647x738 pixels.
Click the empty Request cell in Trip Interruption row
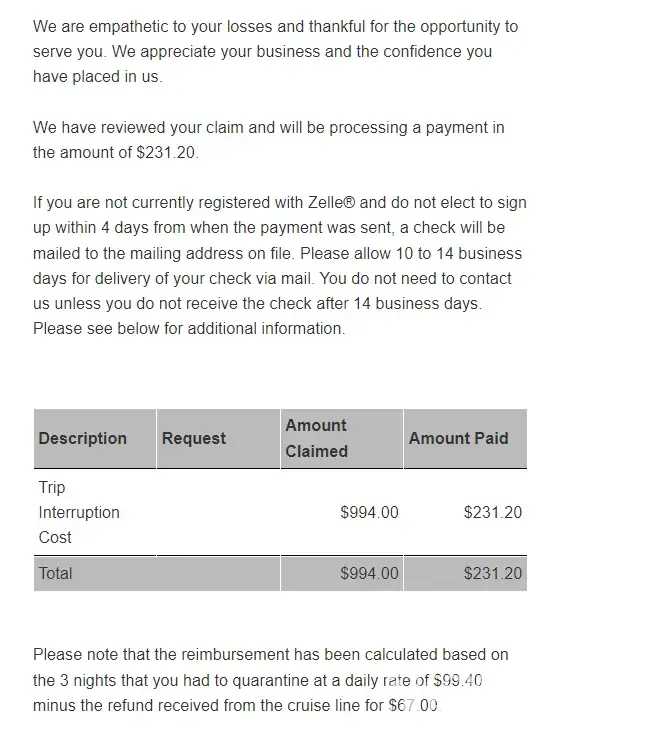[217, 512]
